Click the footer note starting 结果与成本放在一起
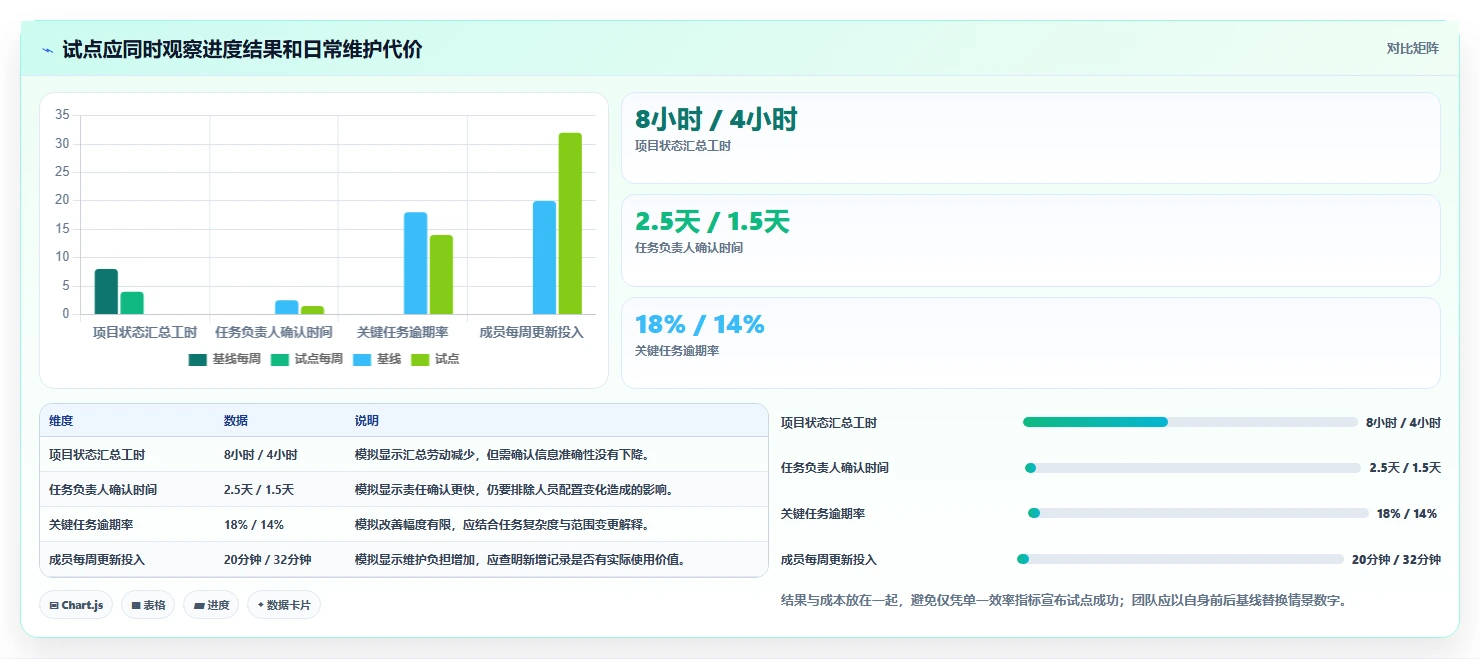This screenshot has height=659, width=1480. (x=1064, y=601)
